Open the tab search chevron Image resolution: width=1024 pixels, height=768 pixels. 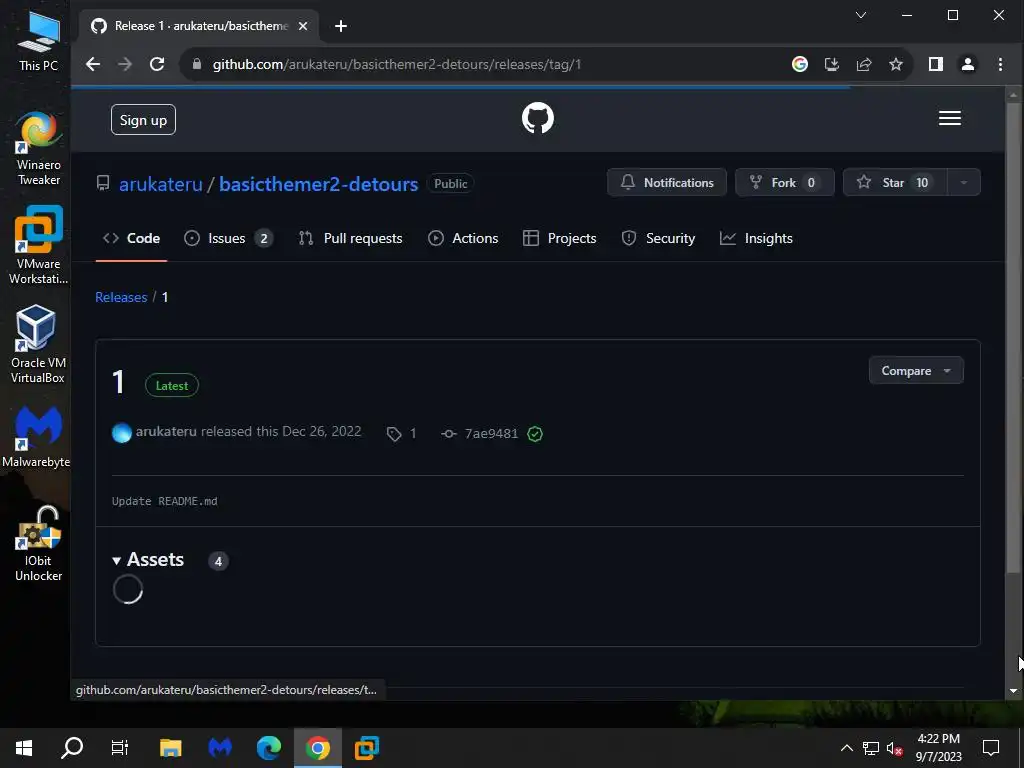861,15
